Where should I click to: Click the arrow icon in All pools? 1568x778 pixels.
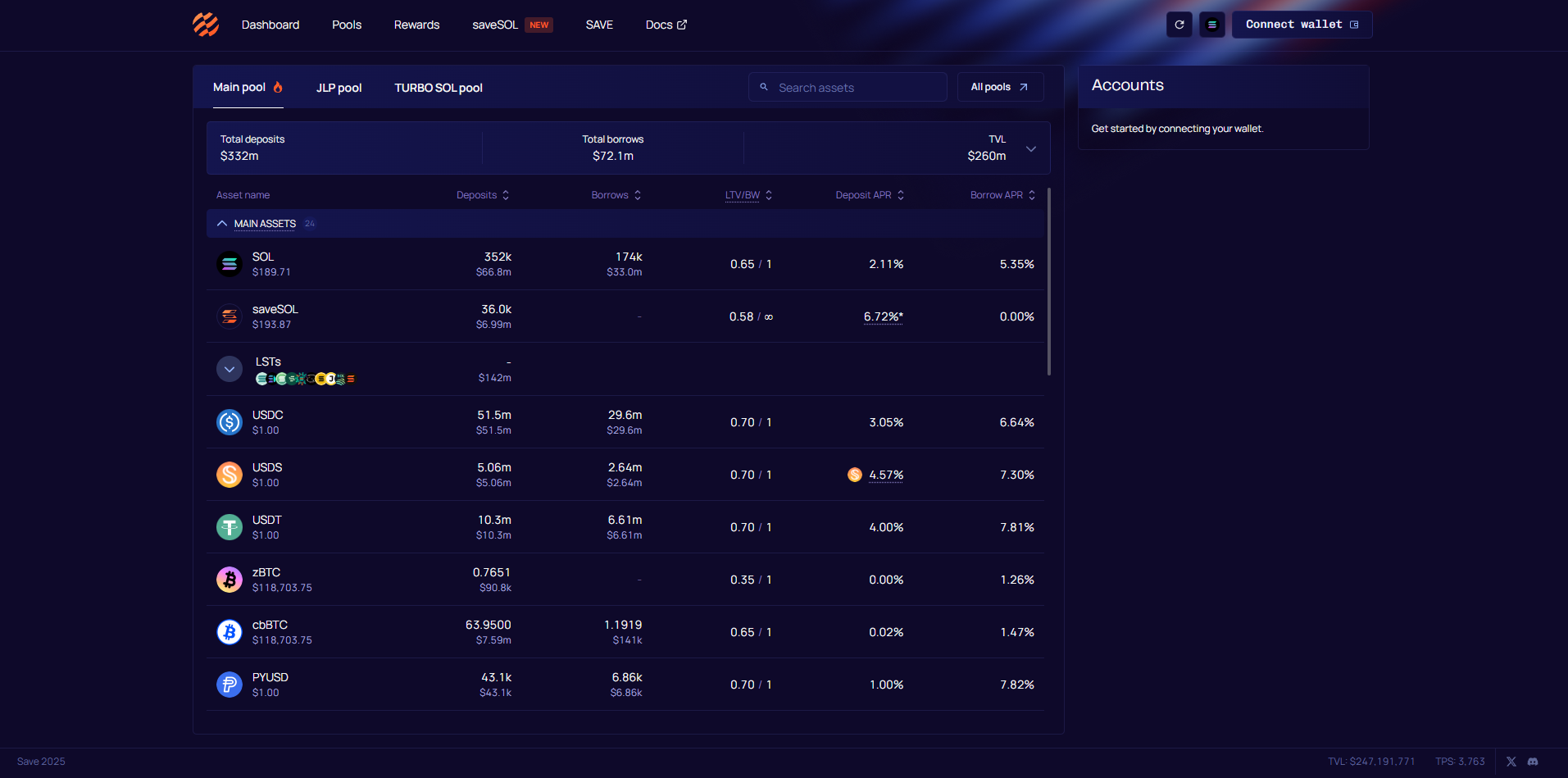[x=1023, y=87]
